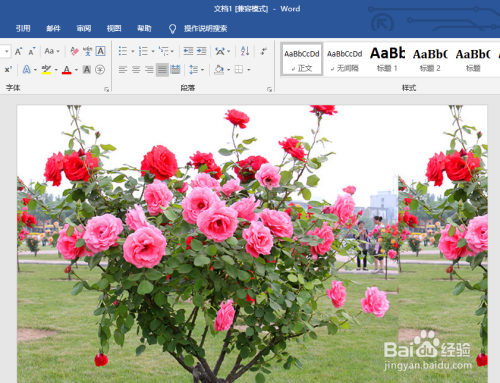Toggle superscript formatting

[8, 69]
